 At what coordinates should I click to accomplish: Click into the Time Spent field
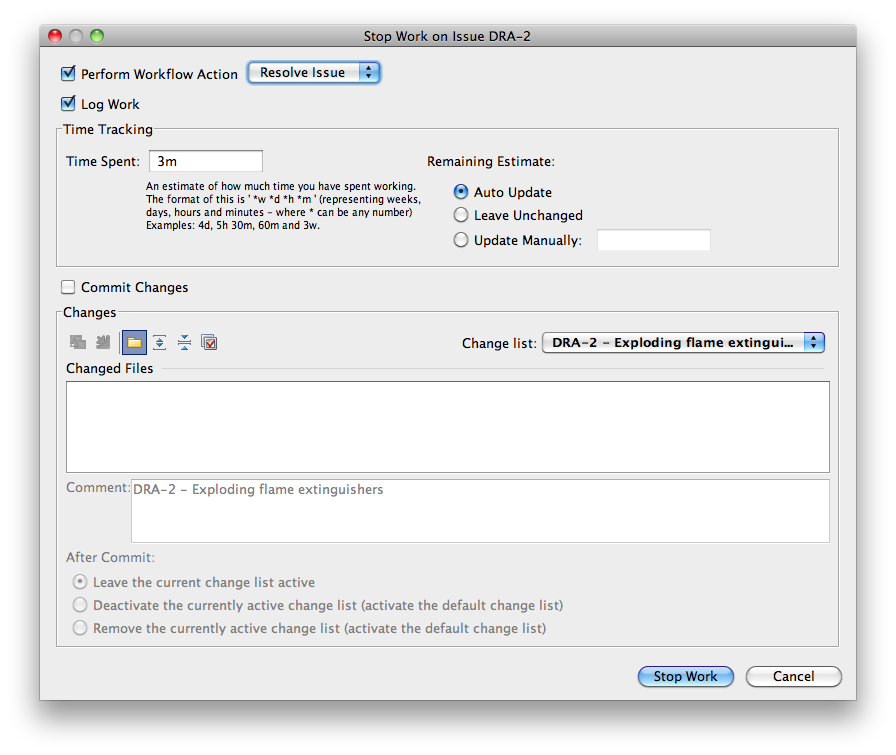click(x=206, y=161)
